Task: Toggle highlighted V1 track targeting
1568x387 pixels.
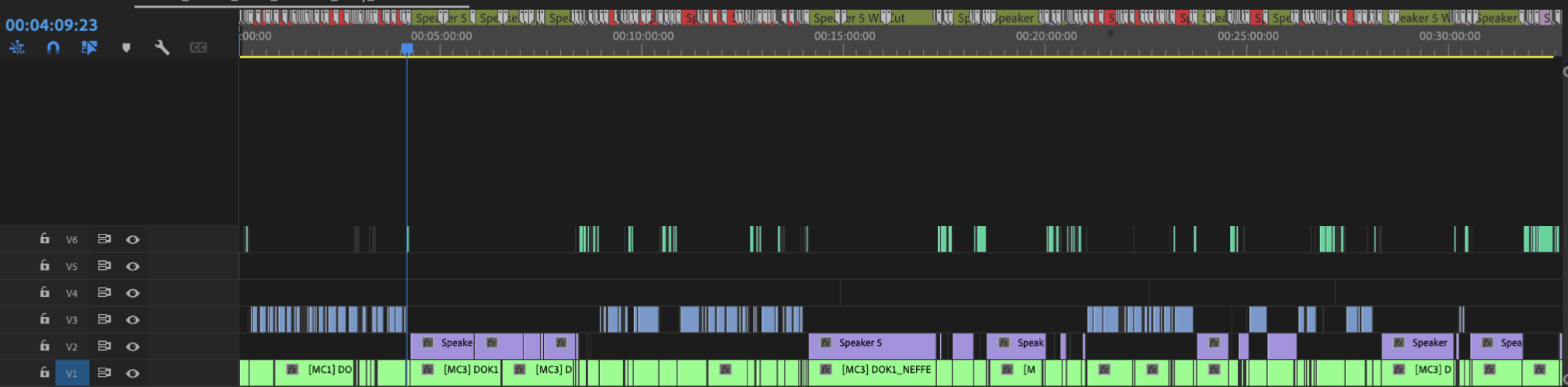Action: 71,374
